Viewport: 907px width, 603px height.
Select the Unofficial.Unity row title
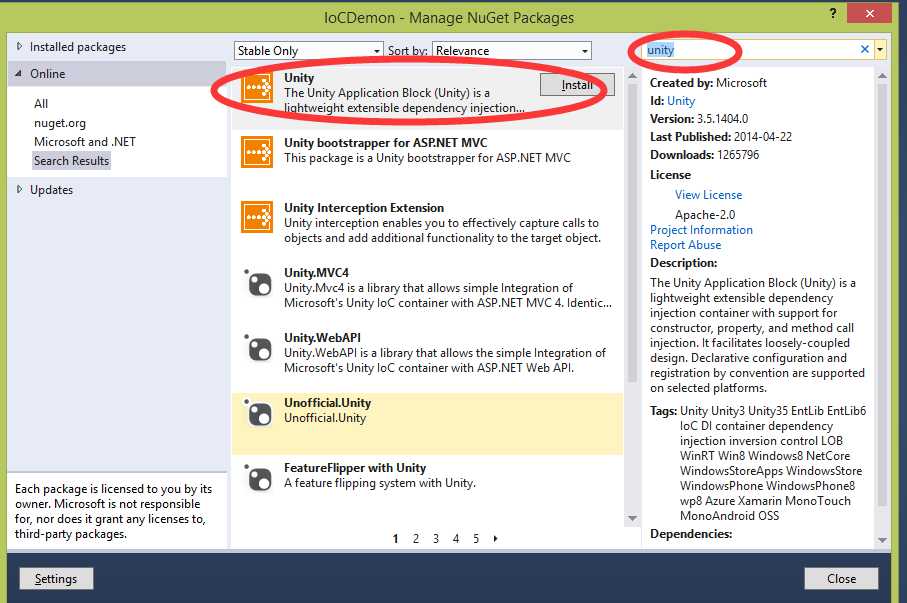[x=327, y=403]
